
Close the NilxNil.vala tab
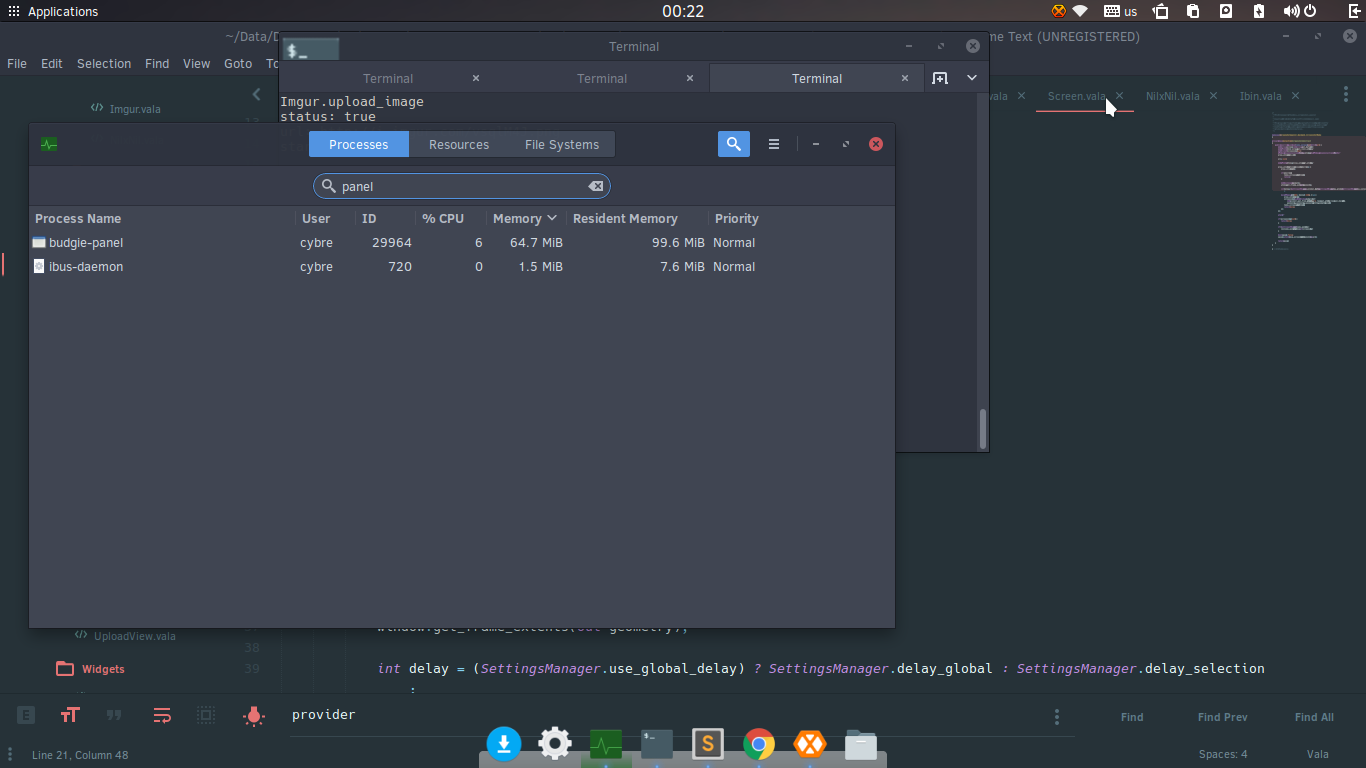click(1213, 96)
